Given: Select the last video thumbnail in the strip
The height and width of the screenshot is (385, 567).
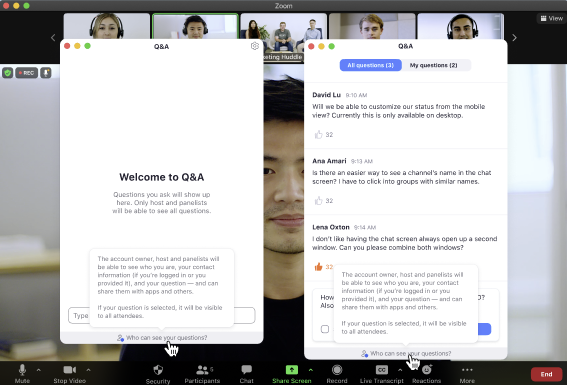Looking at the screenshot, I should point(461,26).
